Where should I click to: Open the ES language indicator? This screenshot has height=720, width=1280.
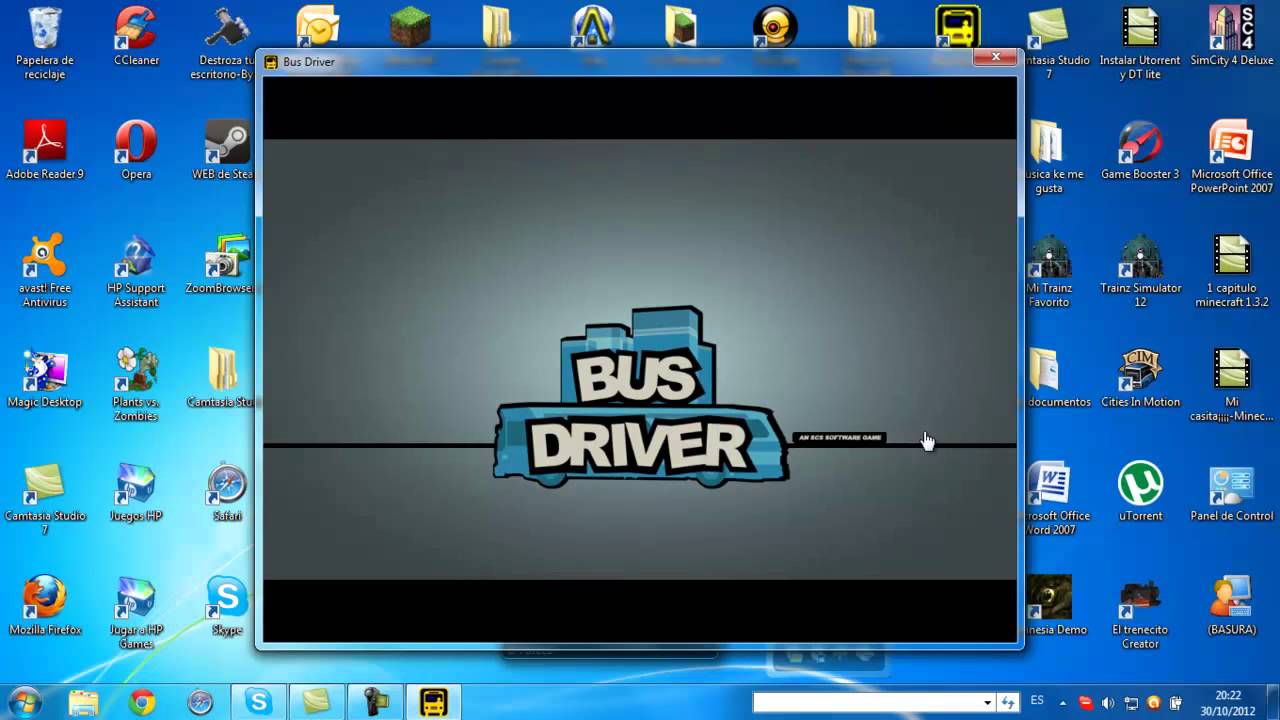click(1037, 701)
